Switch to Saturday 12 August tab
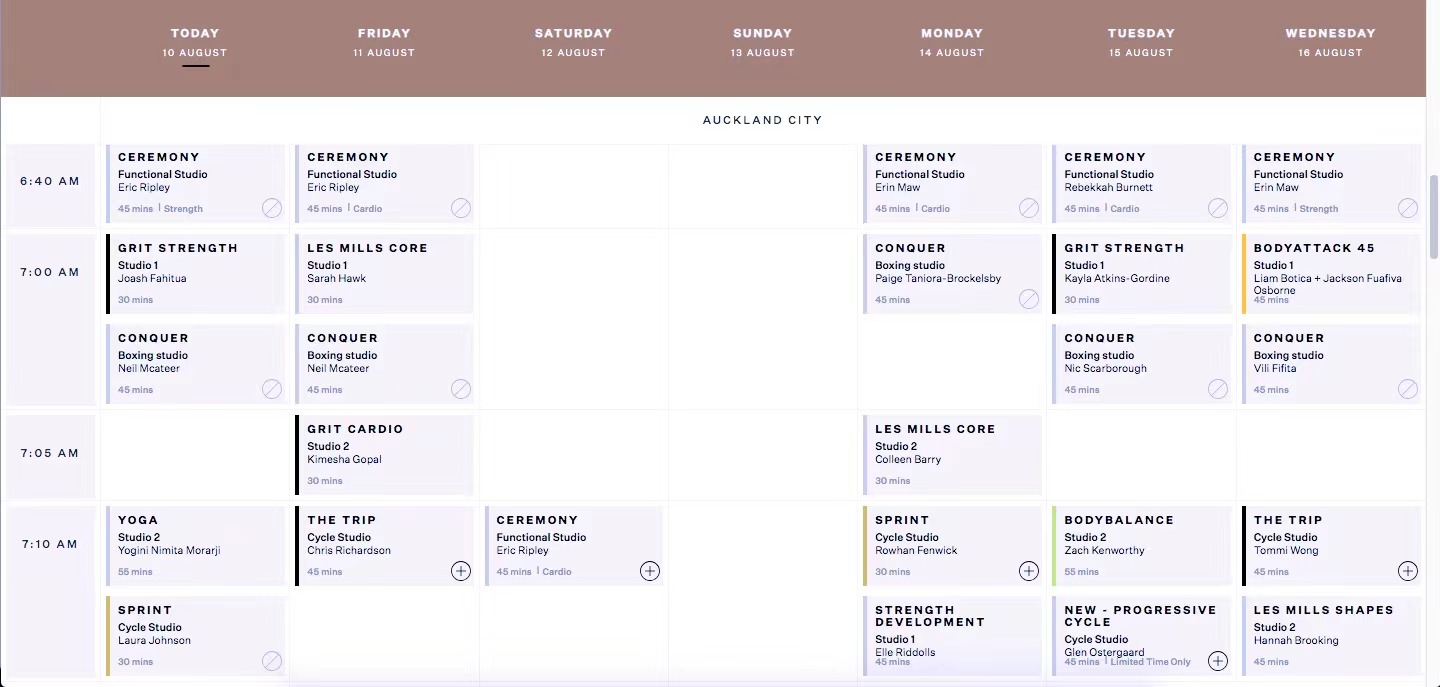This screenshot has width=1440, height=687. [573, 42]
